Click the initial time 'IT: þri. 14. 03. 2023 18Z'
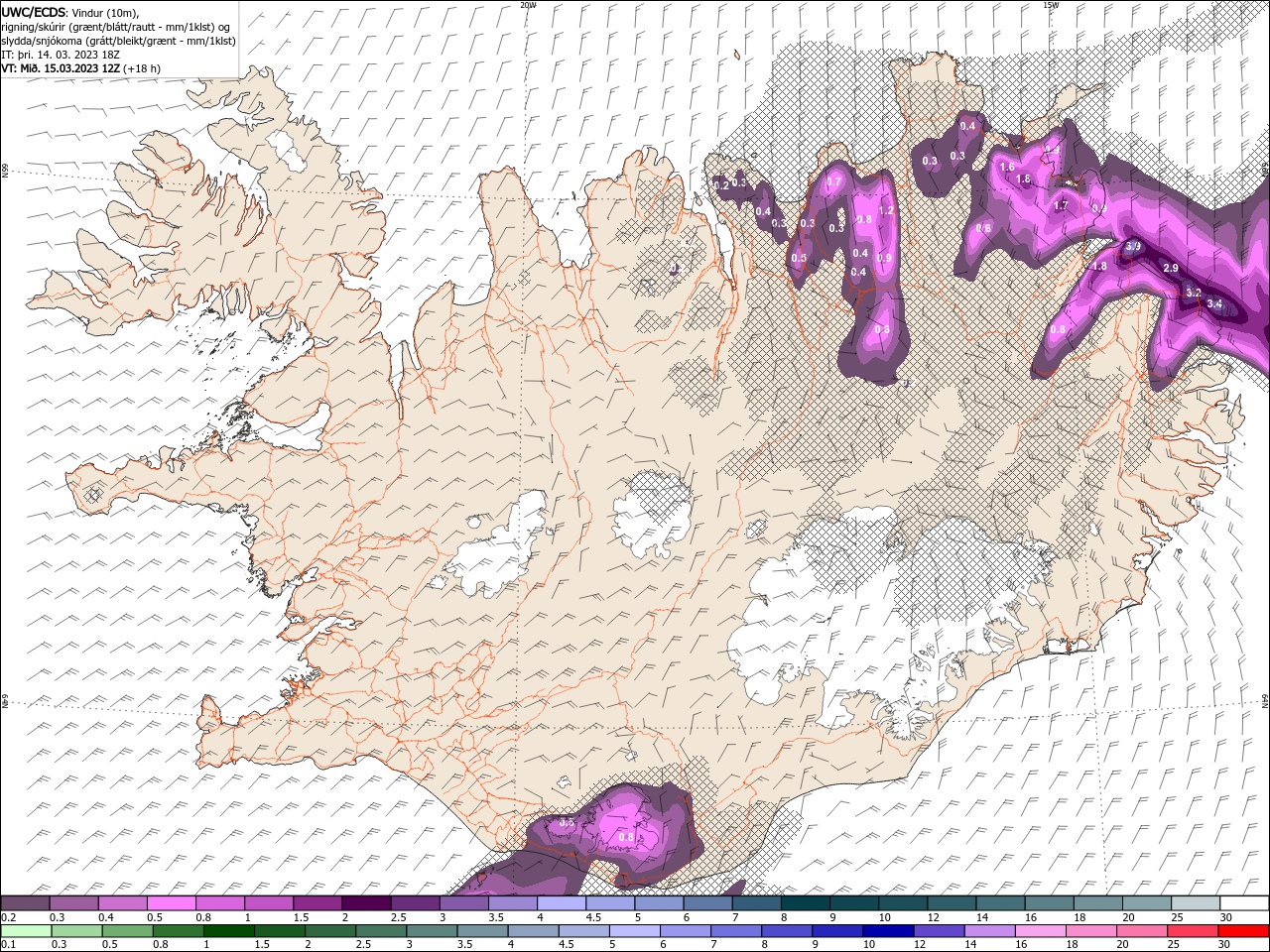1270x952 pixels. tap(61, 55)
